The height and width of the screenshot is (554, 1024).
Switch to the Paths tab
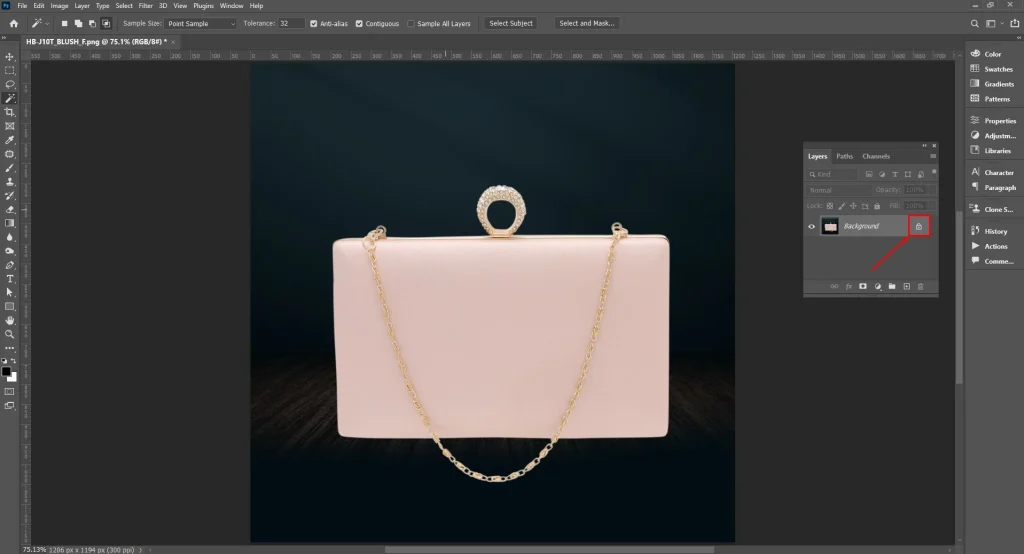pyautogui.click(x=844, y=156)
